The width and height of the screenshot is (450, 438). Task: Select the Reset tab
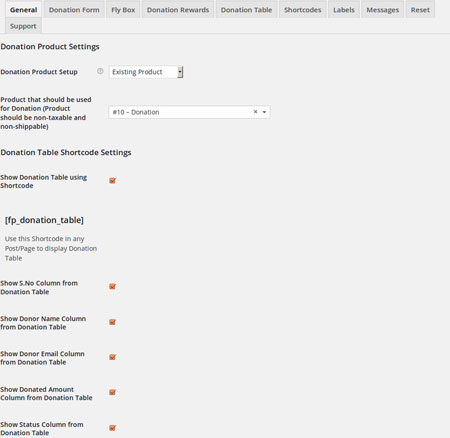pos(420,10)
